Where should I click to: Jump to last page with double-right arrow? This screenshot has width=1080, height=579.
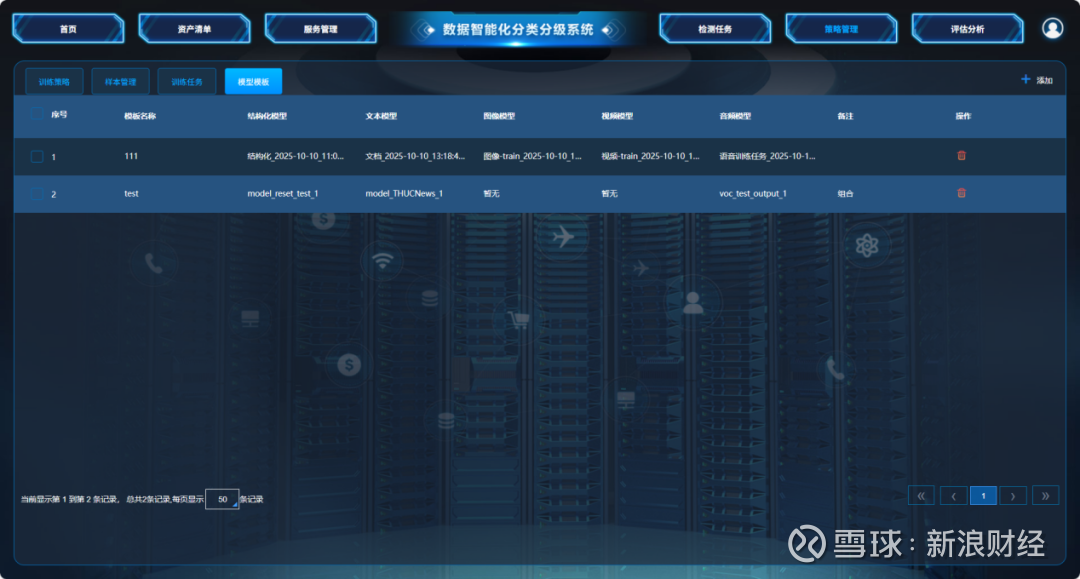1045,495
